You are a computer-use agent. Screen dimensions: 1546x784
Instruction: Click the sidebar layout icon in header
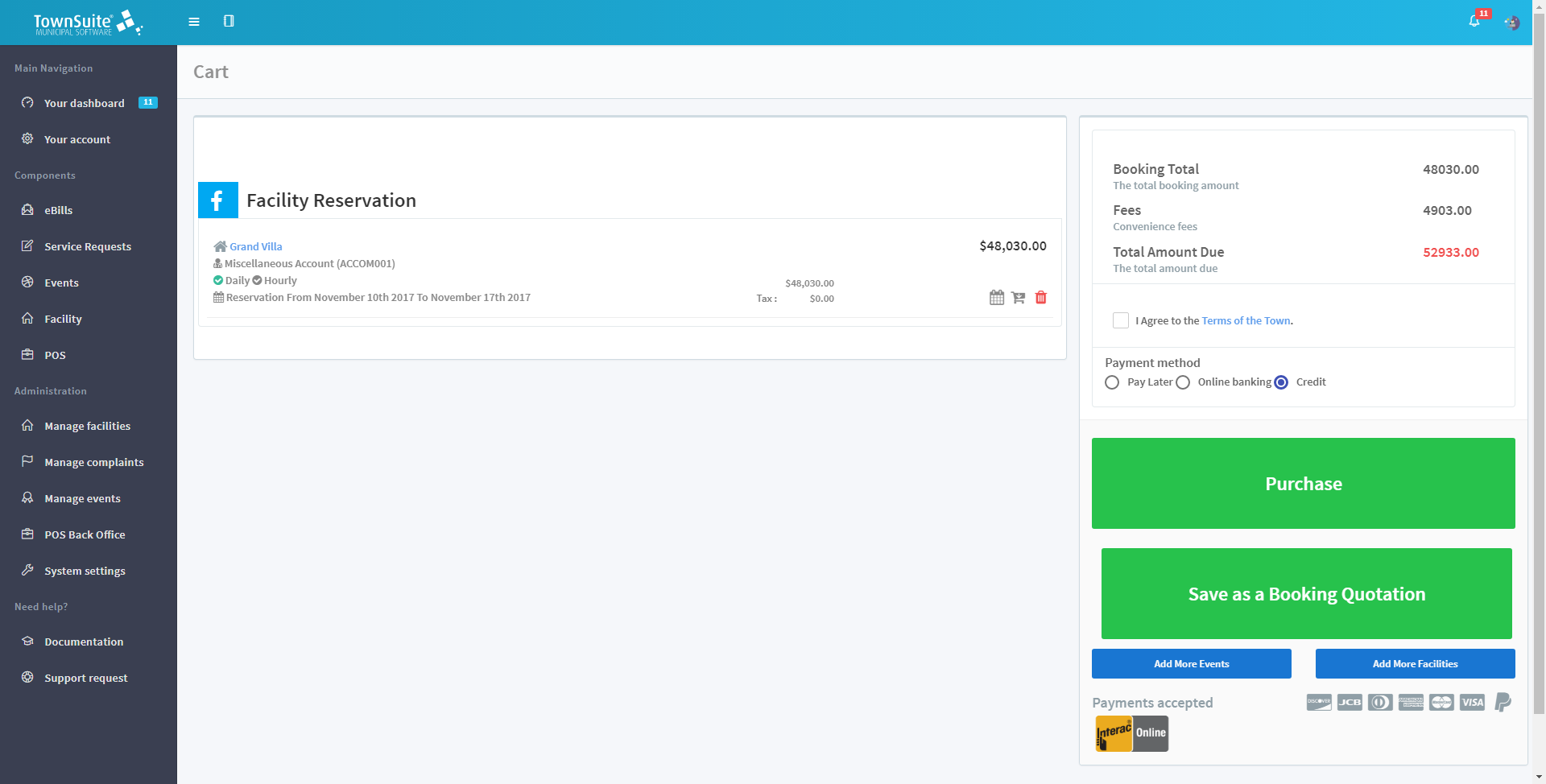tap(229, 22)
